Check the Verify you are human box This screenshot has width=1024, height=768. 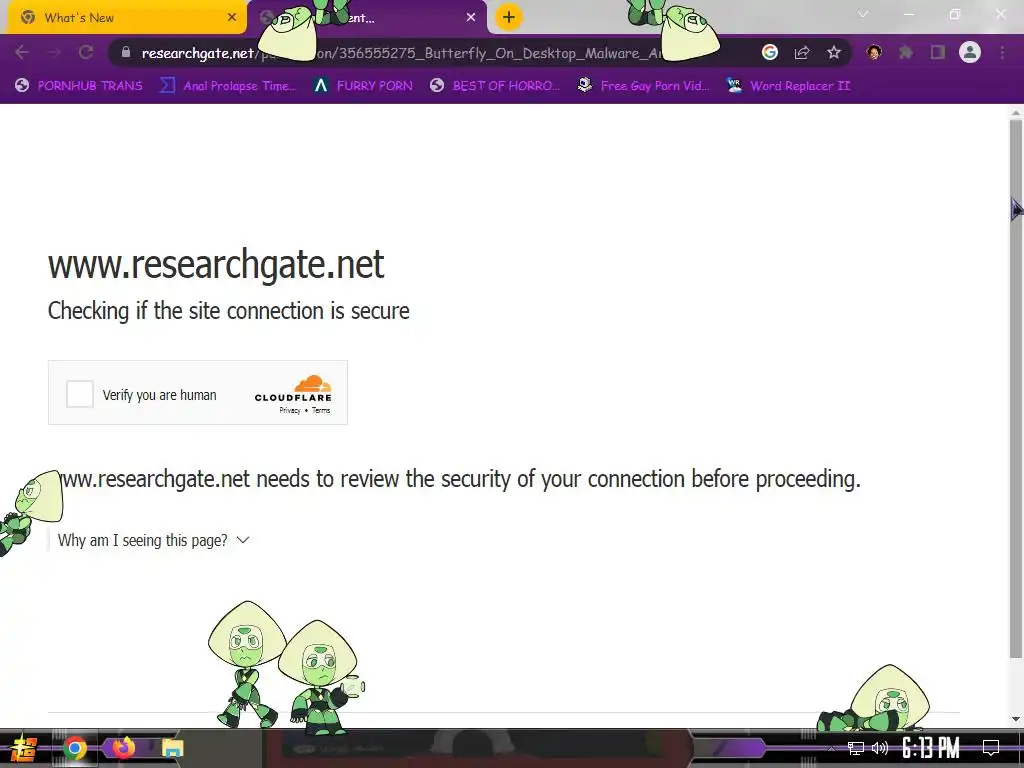tap(80, 394)
